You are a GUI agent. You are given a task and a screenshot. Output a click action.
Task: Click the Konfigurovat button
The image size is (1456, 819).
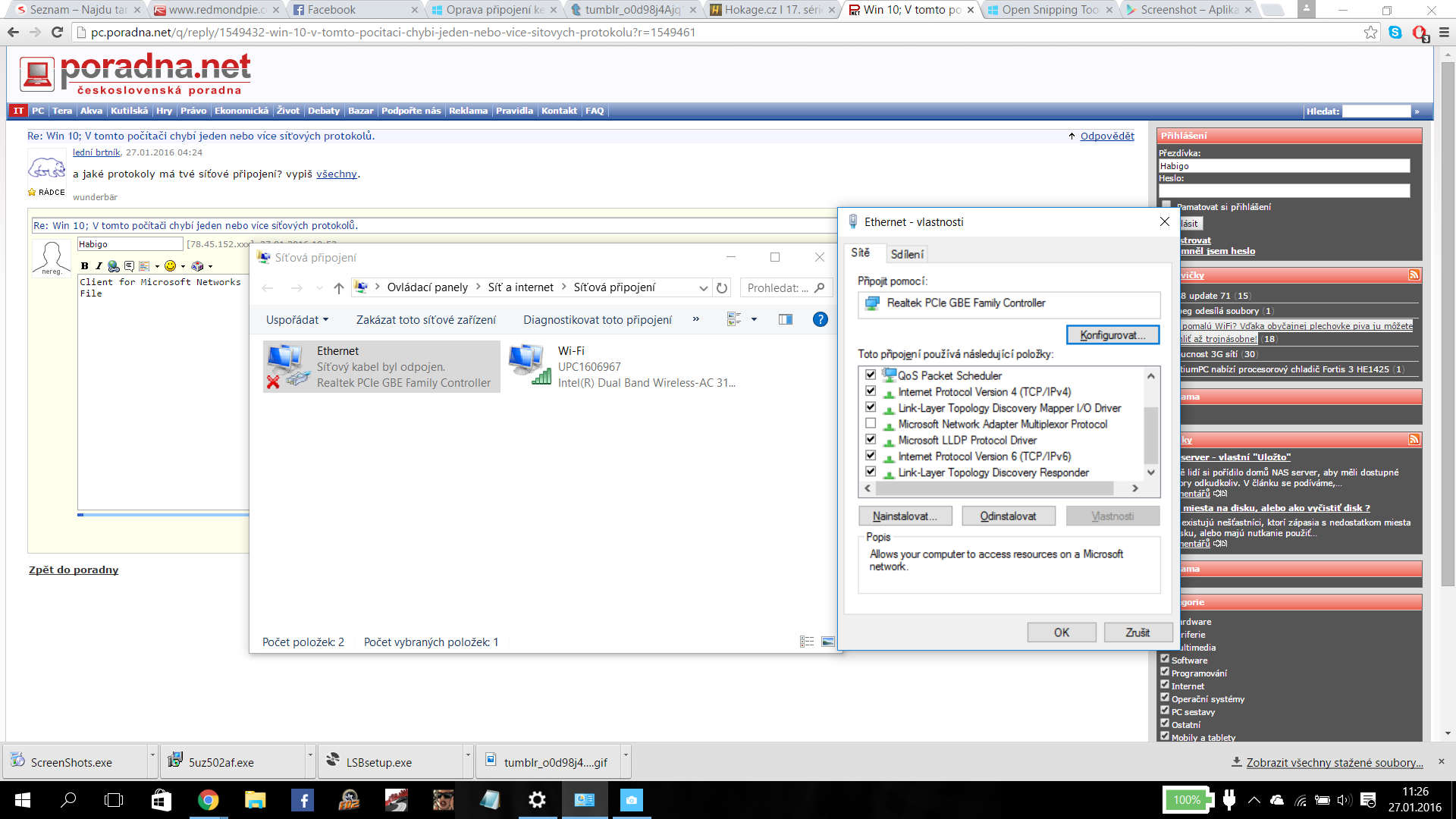click(x=1112, y=335)
